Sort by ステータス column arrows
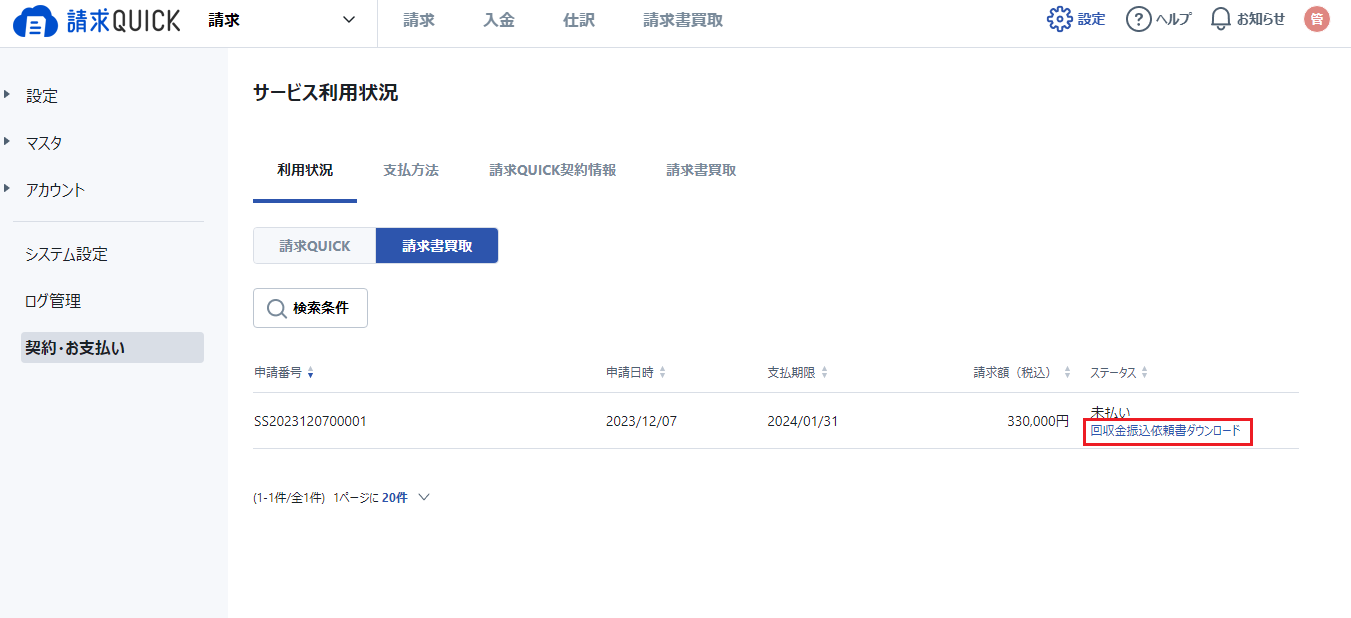1351x618 pixels. click(x=1145, y=373)
